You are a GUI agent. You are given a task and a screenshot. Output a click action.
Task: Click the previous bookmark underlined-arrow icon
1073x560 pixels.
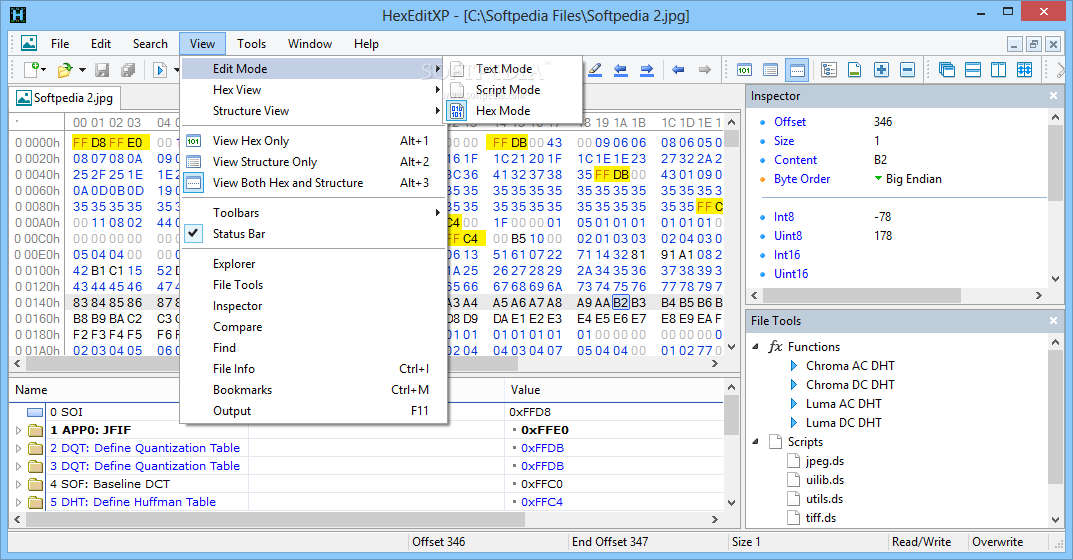(621, 69)
